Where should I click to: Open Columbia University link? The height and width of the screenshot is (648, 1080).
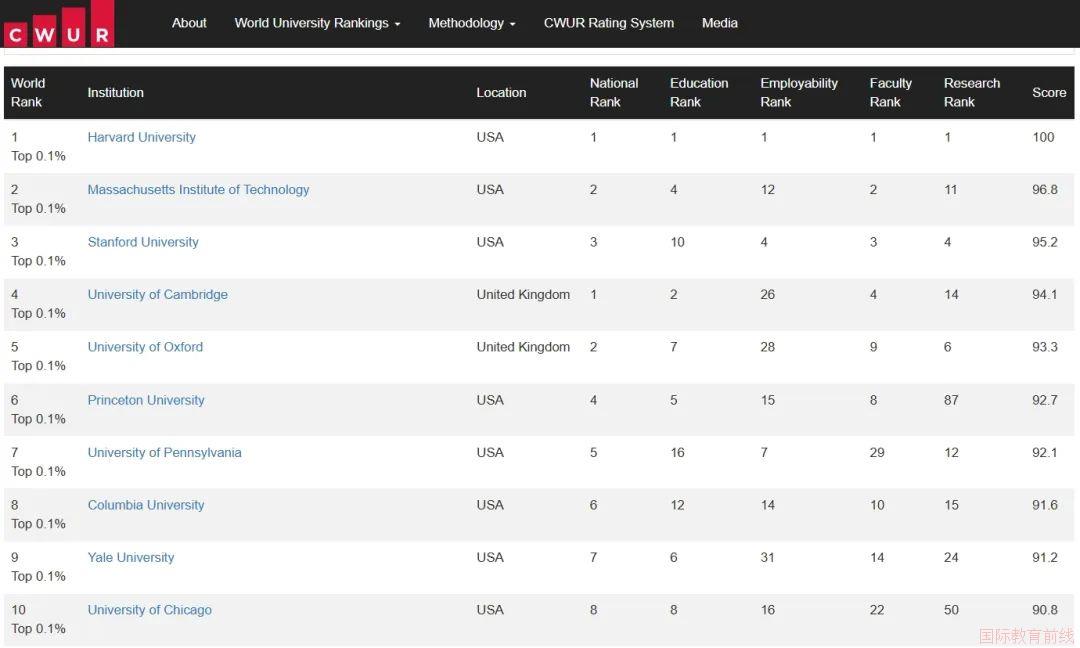[x=145, y=505]
